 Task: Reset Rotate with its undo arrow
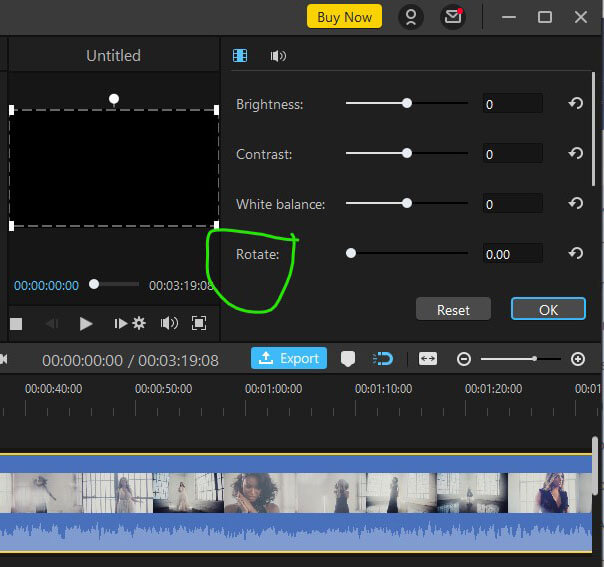575,253
